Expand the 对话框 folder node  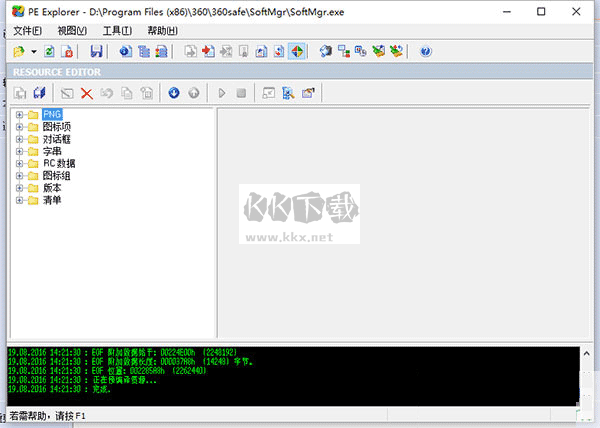(19, 139)
